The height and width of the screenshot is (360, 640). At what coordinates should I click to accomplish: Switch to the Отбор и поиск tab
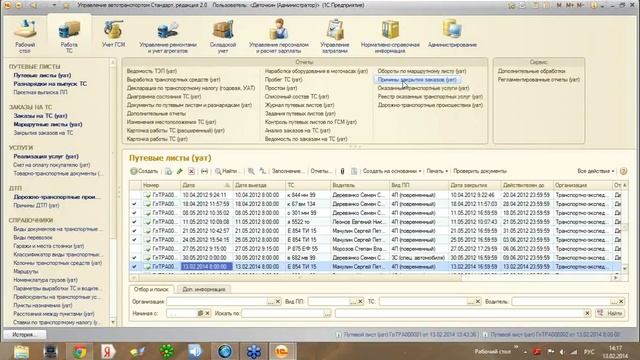pos(151,289)
